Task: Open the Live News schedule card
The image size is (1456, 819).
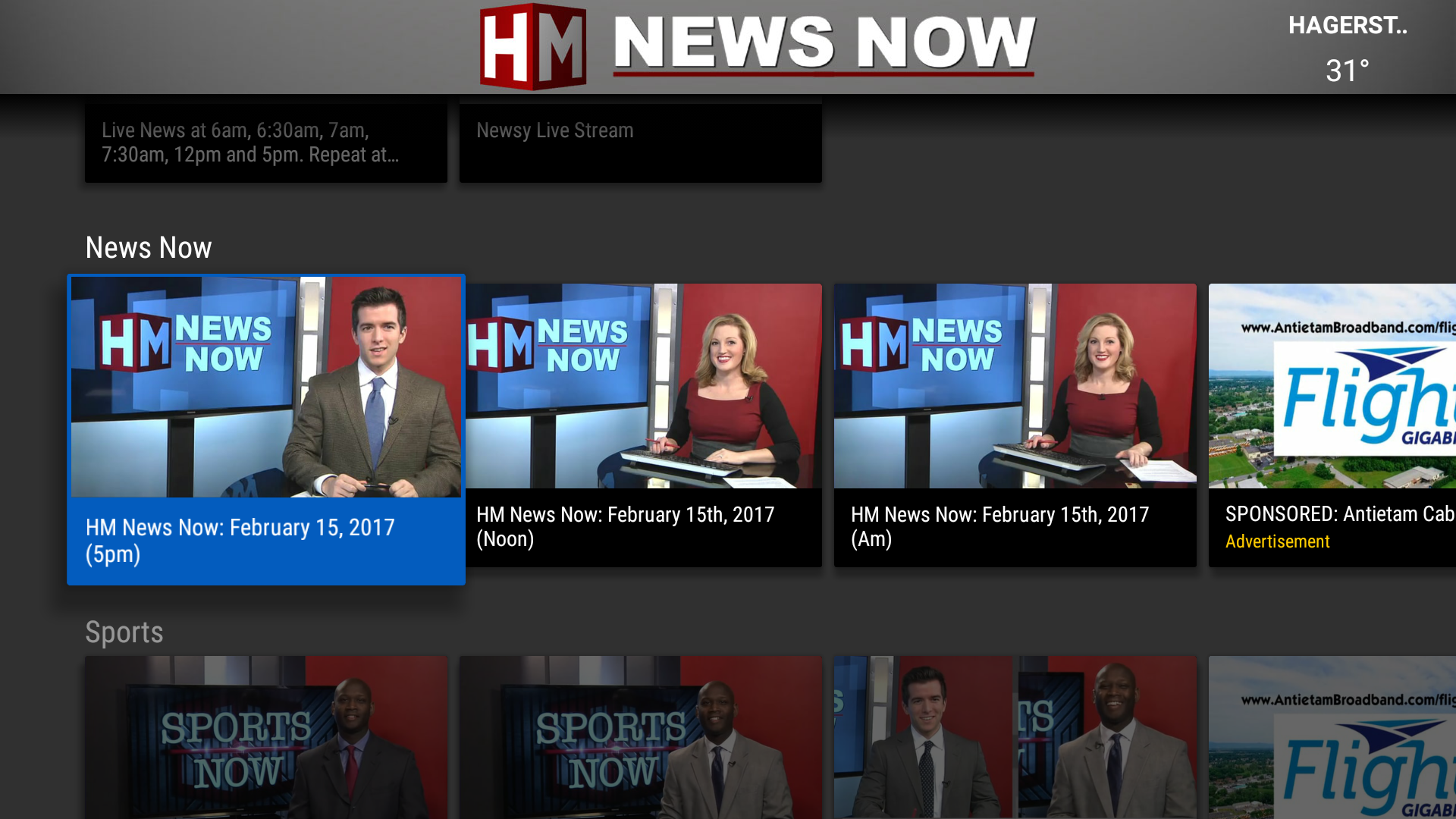Action: tap(265, 143)
